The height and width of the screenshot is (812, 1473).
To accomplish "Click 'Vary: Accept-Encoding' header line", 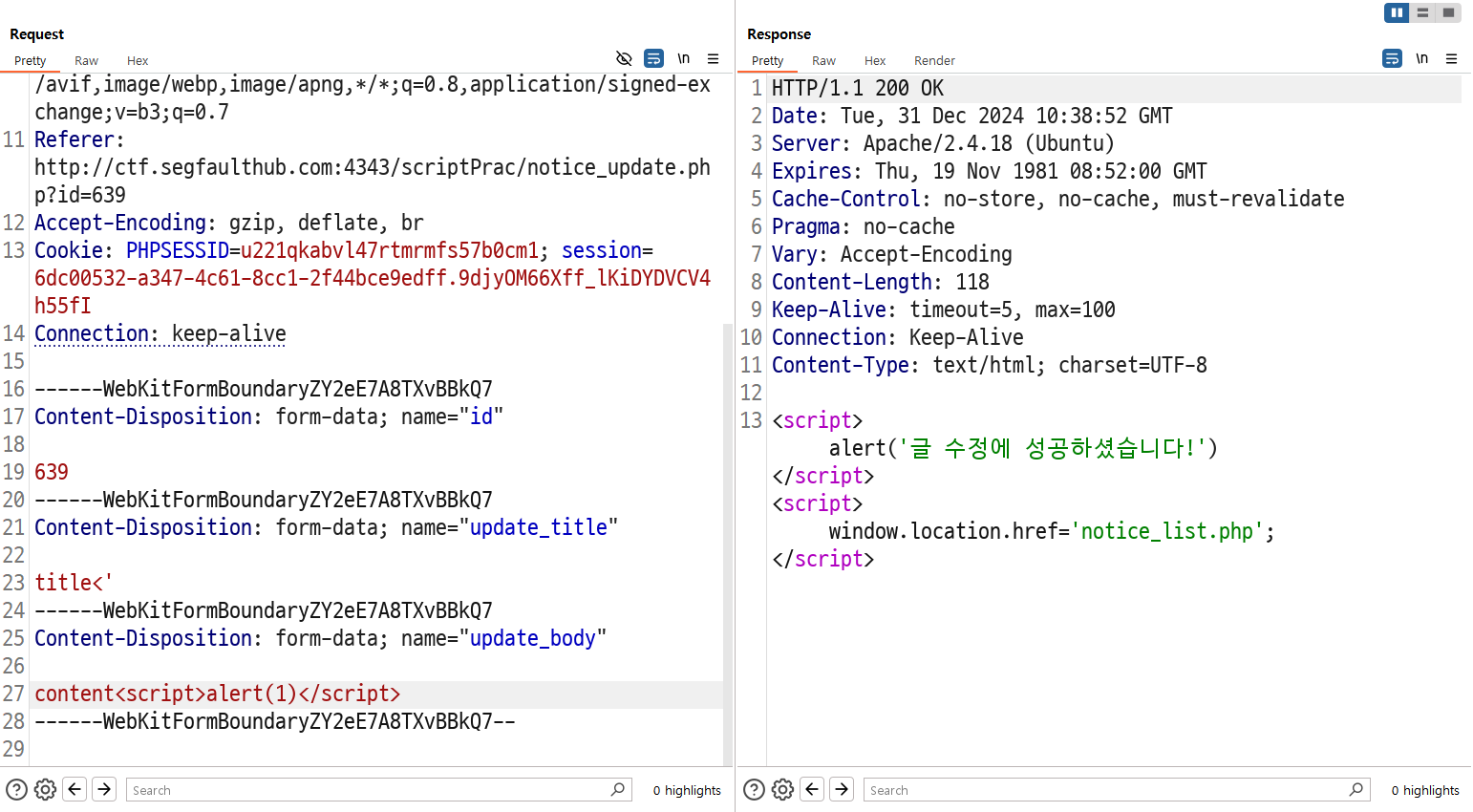I will click(x=892, y=254).
